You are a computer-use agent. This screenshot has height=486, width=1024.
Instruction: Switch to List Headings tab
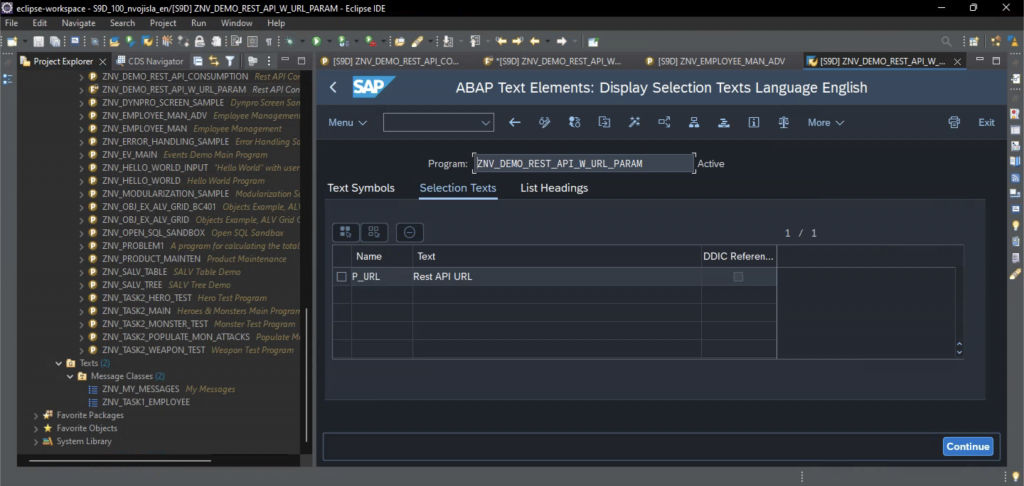coord(554,188)
